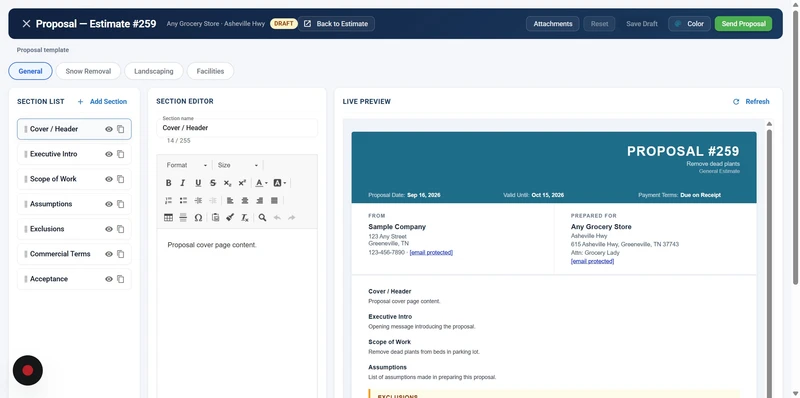The image size is (800, 398).
Task: Toggle visibility of Commercial Terms section
Action: click(109, 254)
